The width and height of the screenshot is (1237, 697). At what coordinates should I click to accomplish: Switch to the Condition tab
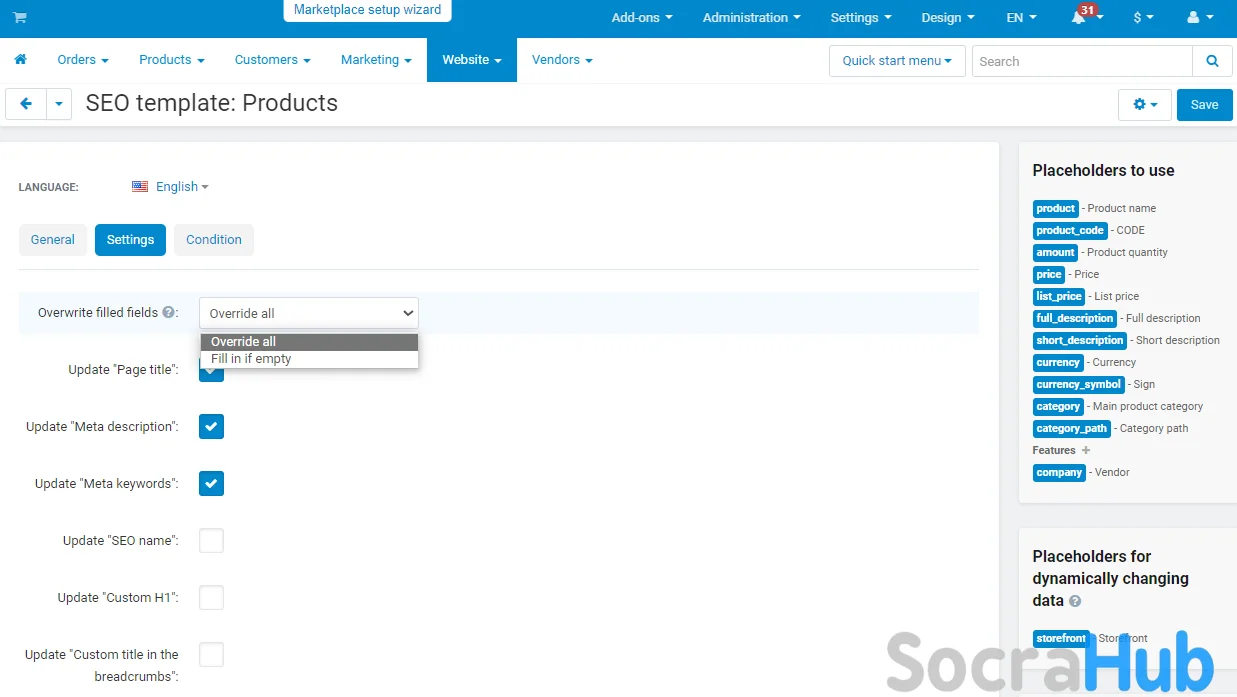tap(213, 240)
